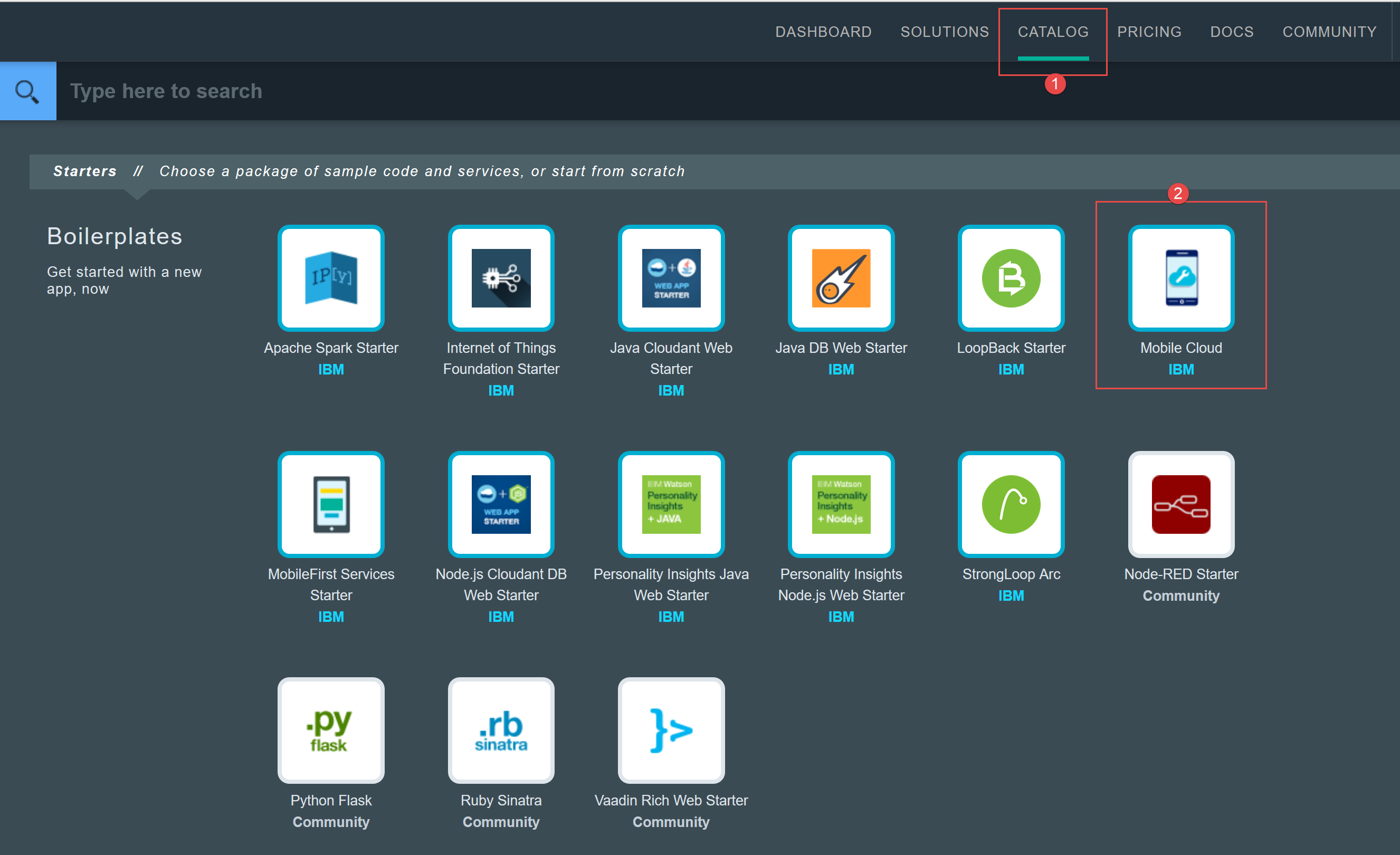Image resolution: width=1400 pixels, height=855 pixels.
Task: Open the Solutions tab
Action: pyautogui.click(x=944, y=32)
